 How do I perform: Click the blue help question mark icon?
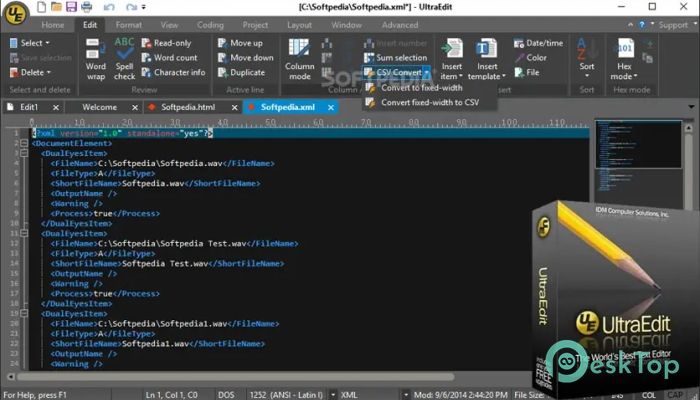642,25
